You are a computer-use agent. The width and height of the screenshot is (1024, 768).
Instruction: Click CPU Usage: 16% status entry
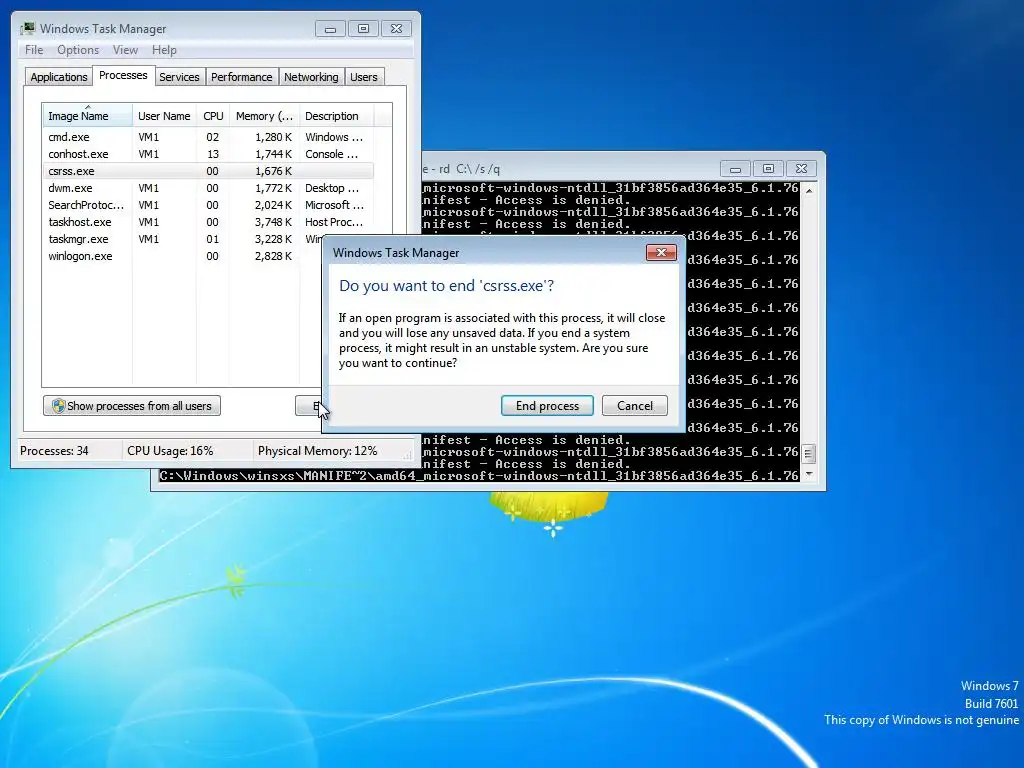click(x=170, y=451)
